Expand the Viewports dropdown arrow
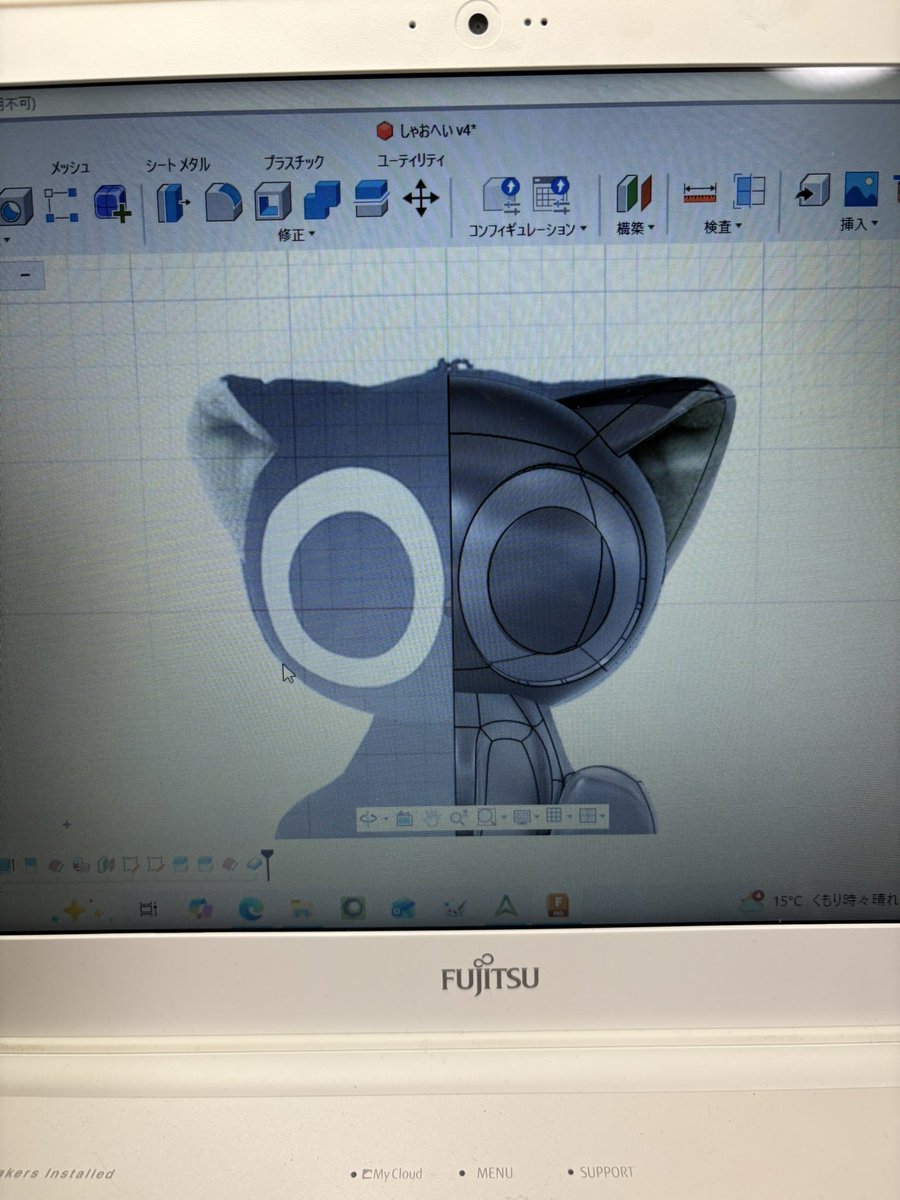 (603, 818)
